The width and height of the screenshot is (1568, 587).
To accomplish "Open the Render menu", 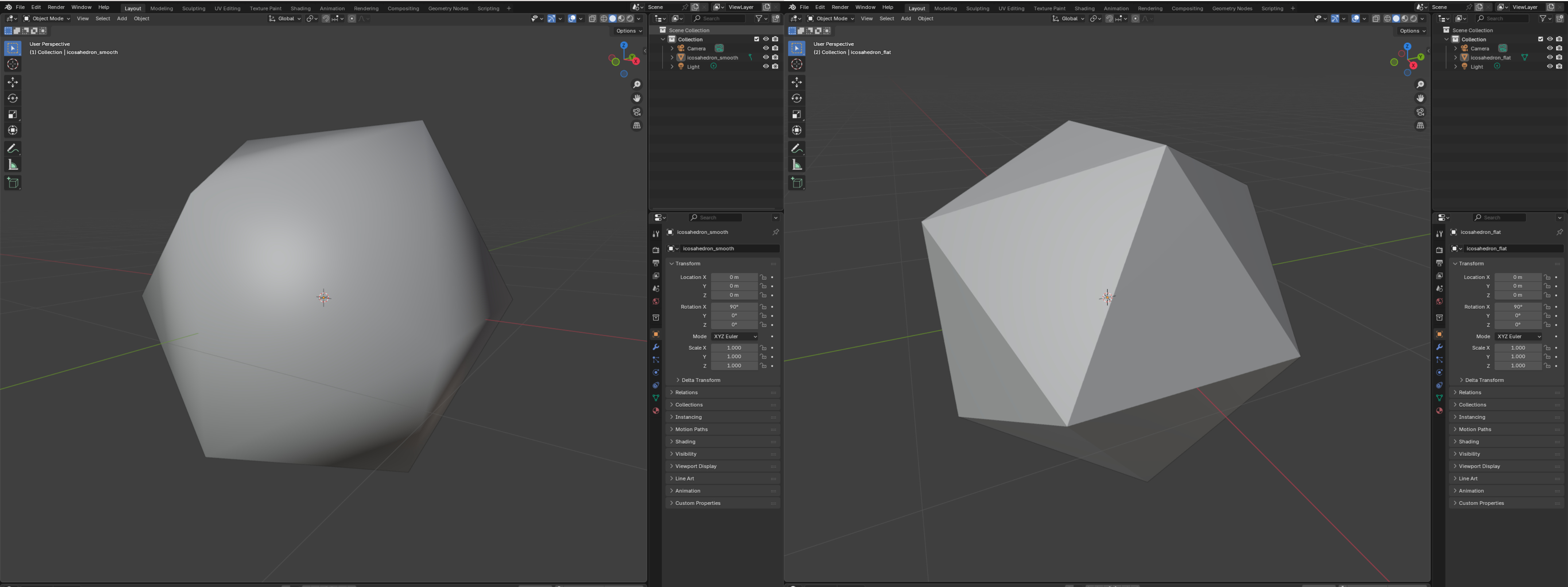I will (x=56, y=7).
